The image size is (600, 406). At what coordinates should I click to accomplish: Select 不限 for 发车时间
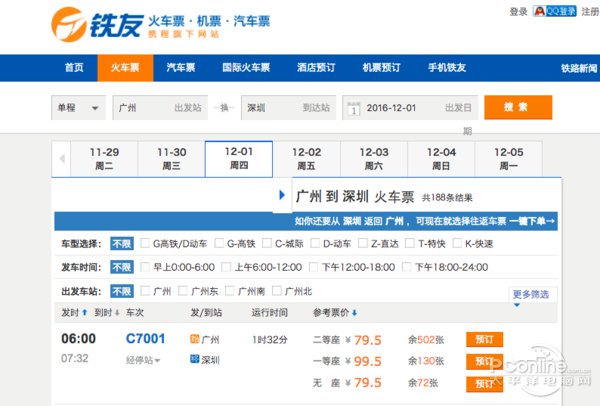122,267
